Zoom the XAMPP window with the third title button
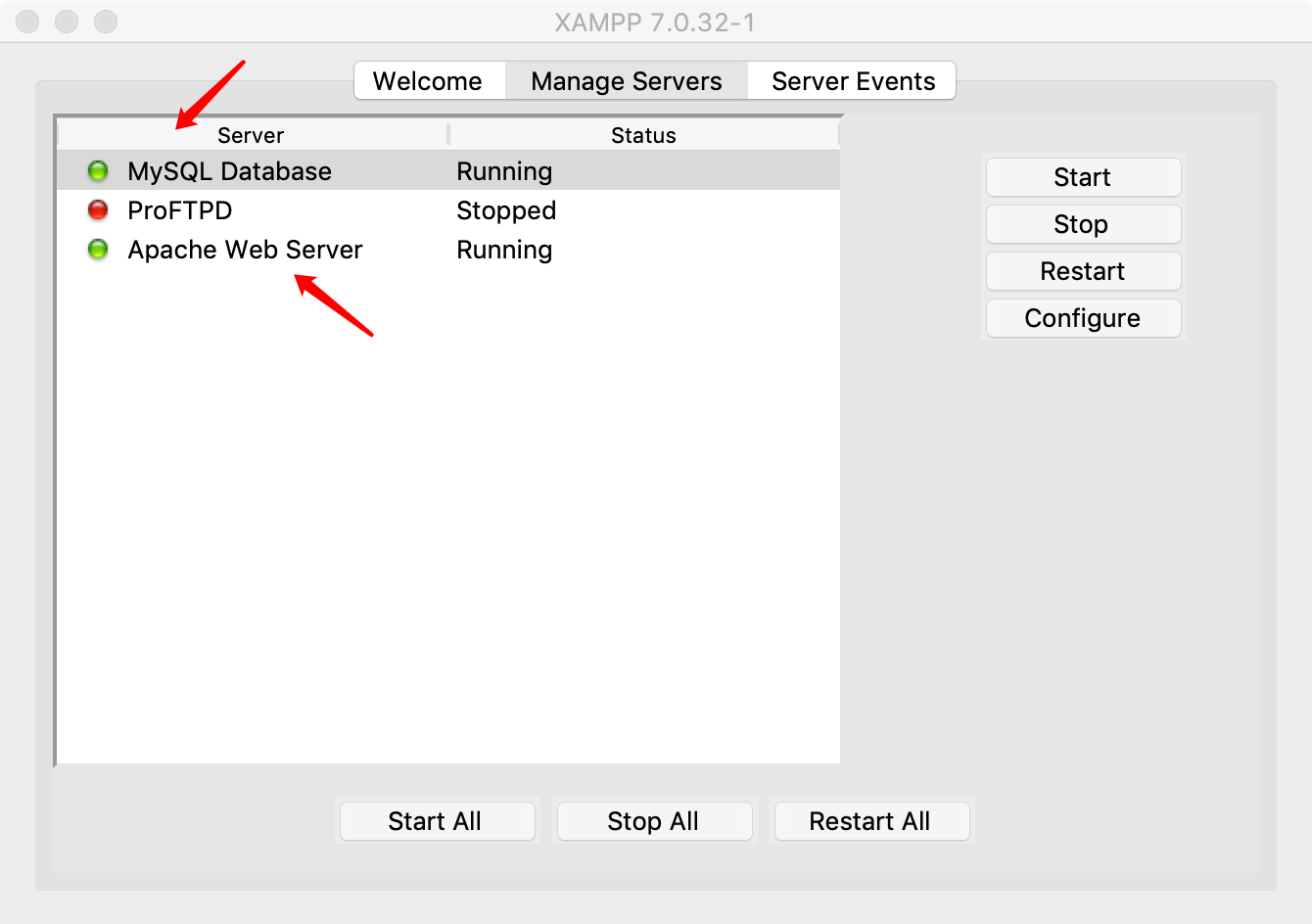 (106, 22)
